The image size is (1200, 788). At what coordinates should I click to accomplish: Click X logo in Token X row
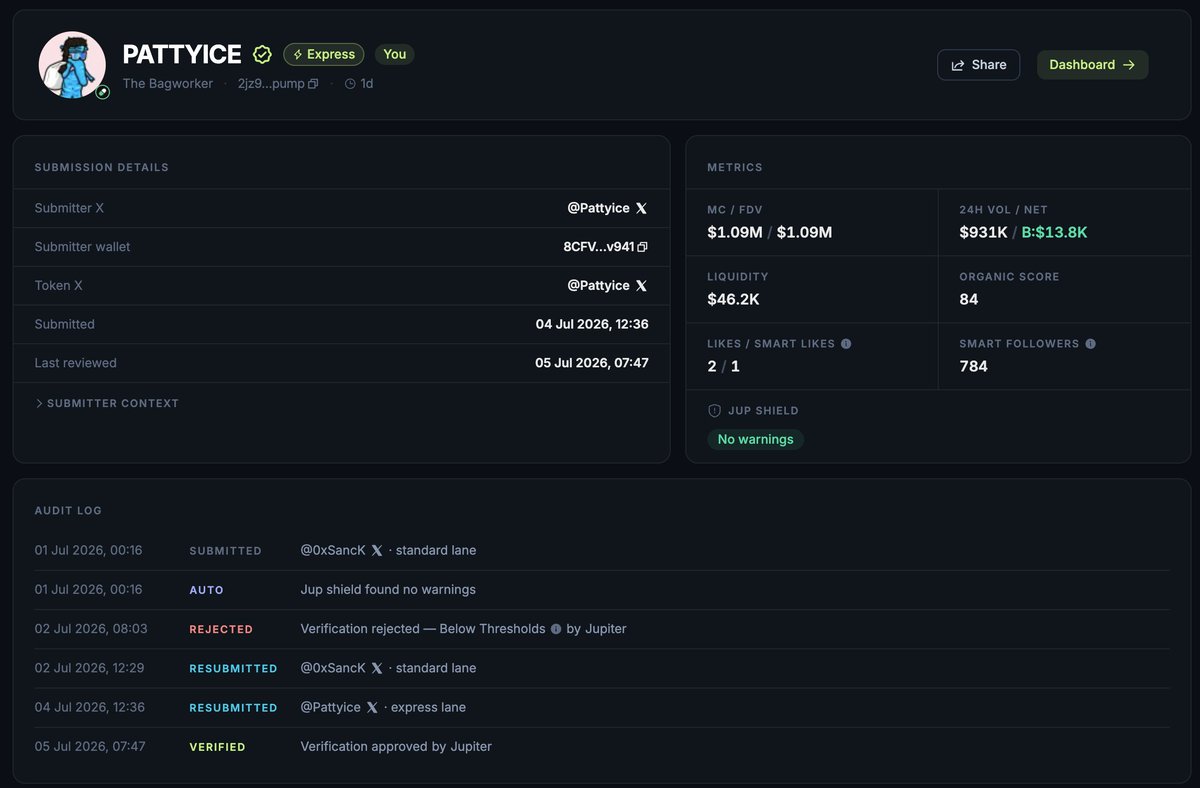tap(641, 285)
